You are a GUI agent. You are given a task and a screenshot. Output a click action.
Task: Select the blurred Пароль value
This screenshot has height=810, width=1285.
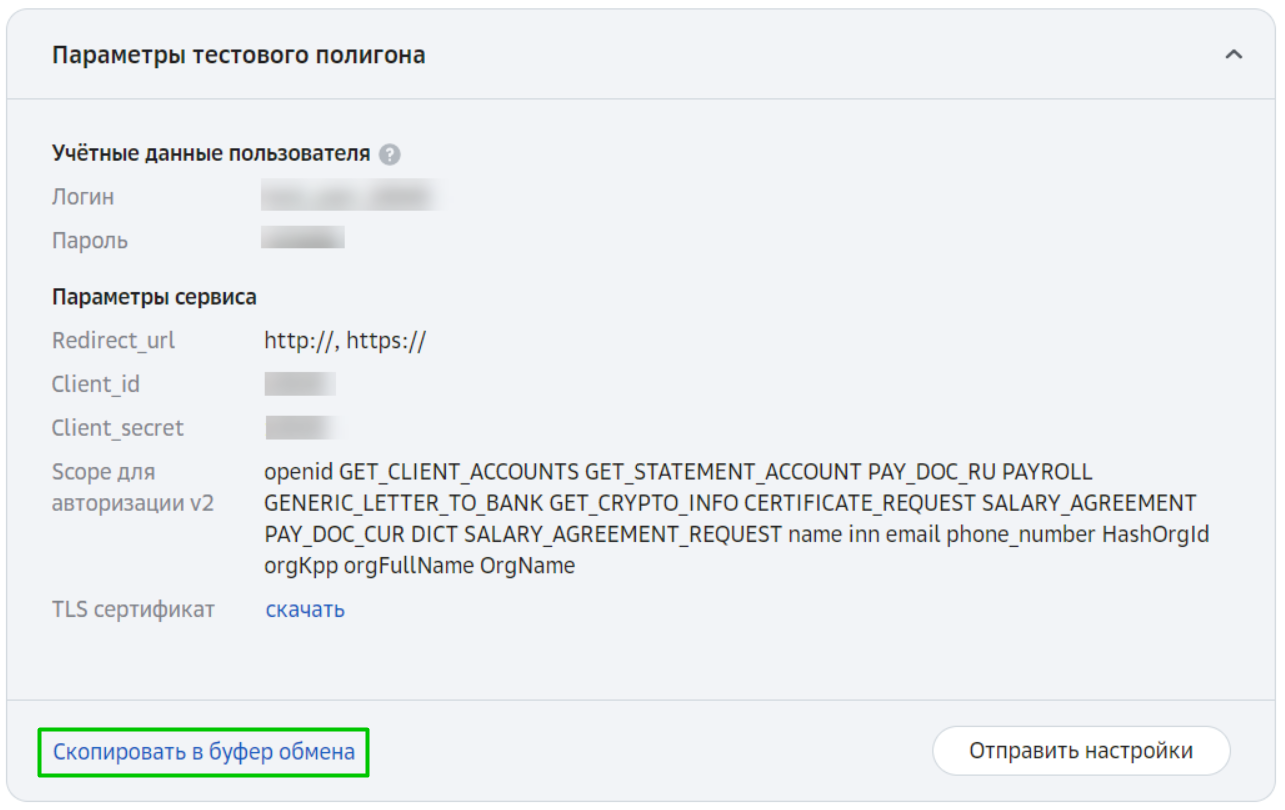pos(303,238)
